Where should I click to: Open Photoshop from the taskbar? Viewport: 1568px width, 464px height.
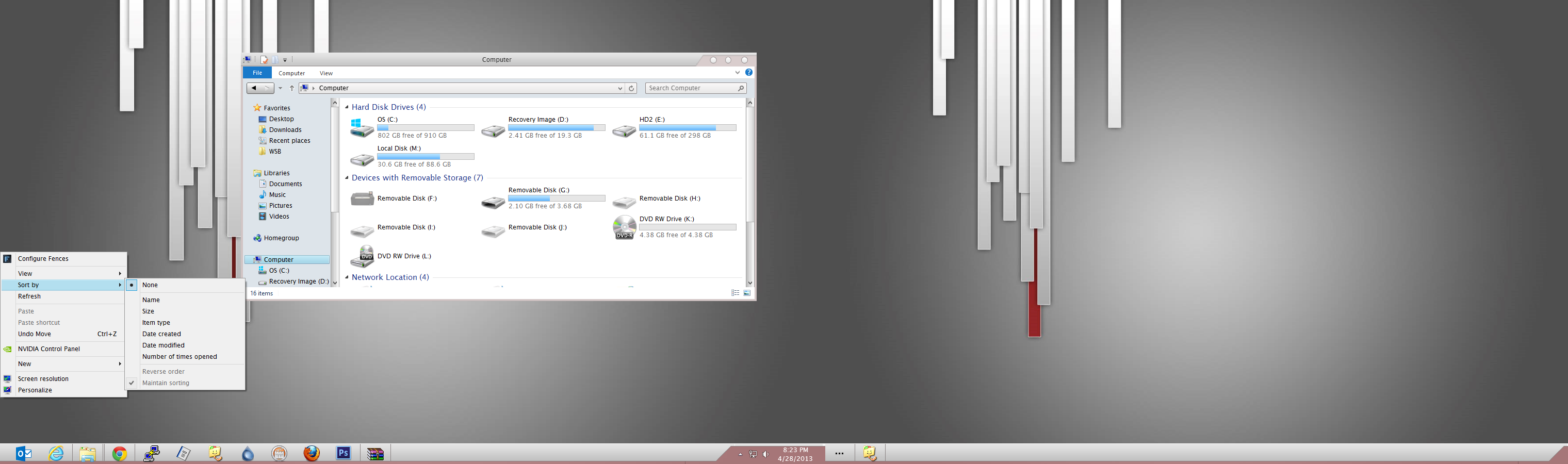(344, 453)
